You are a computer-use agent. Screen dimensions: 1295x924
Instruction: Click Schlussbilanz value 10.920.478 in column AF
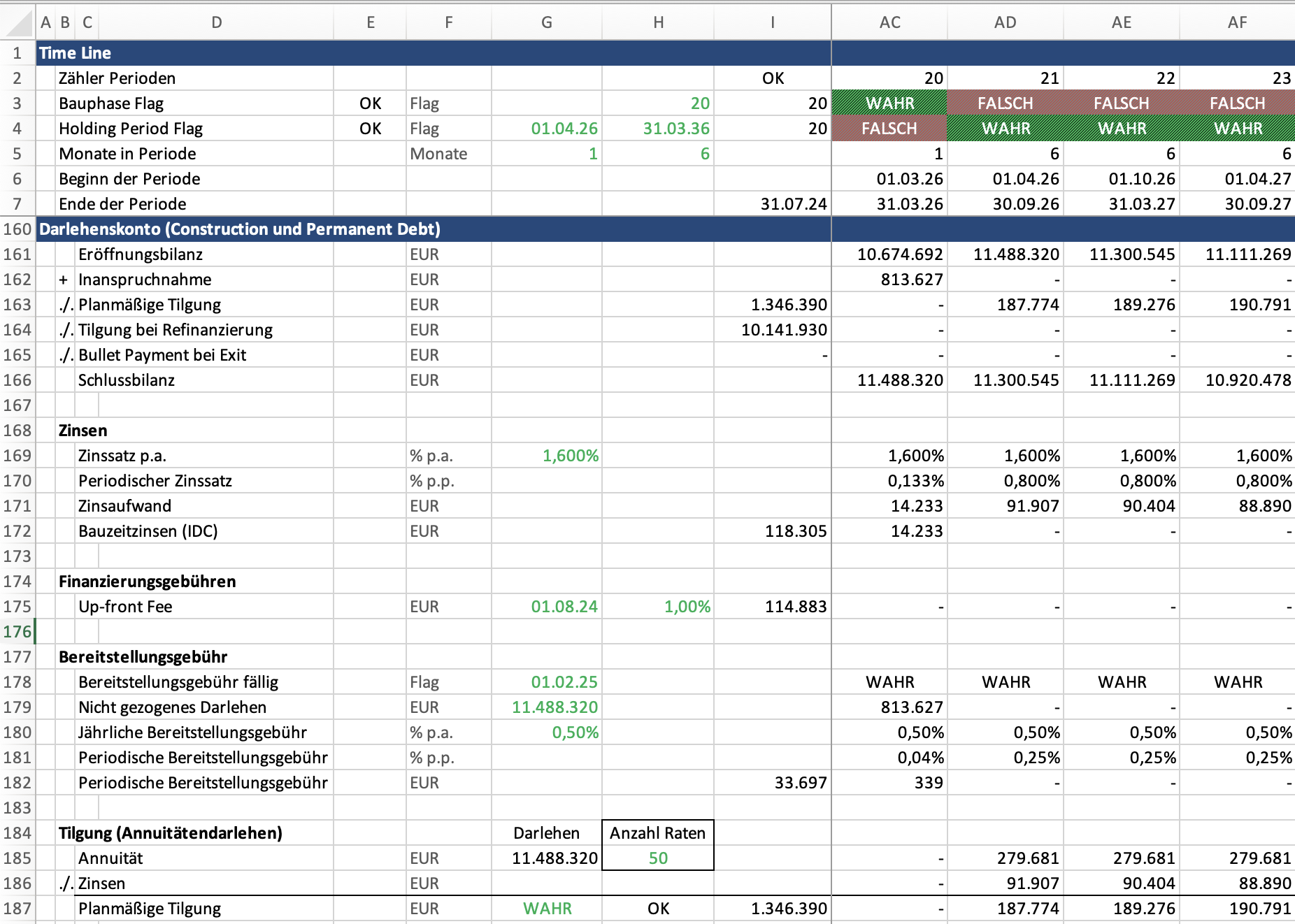[x=1236, y=380]
